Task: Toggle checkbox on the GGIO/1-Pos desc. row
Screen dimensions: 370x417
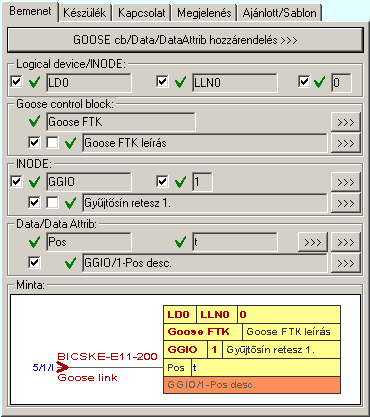Action: tap(34, 262)
